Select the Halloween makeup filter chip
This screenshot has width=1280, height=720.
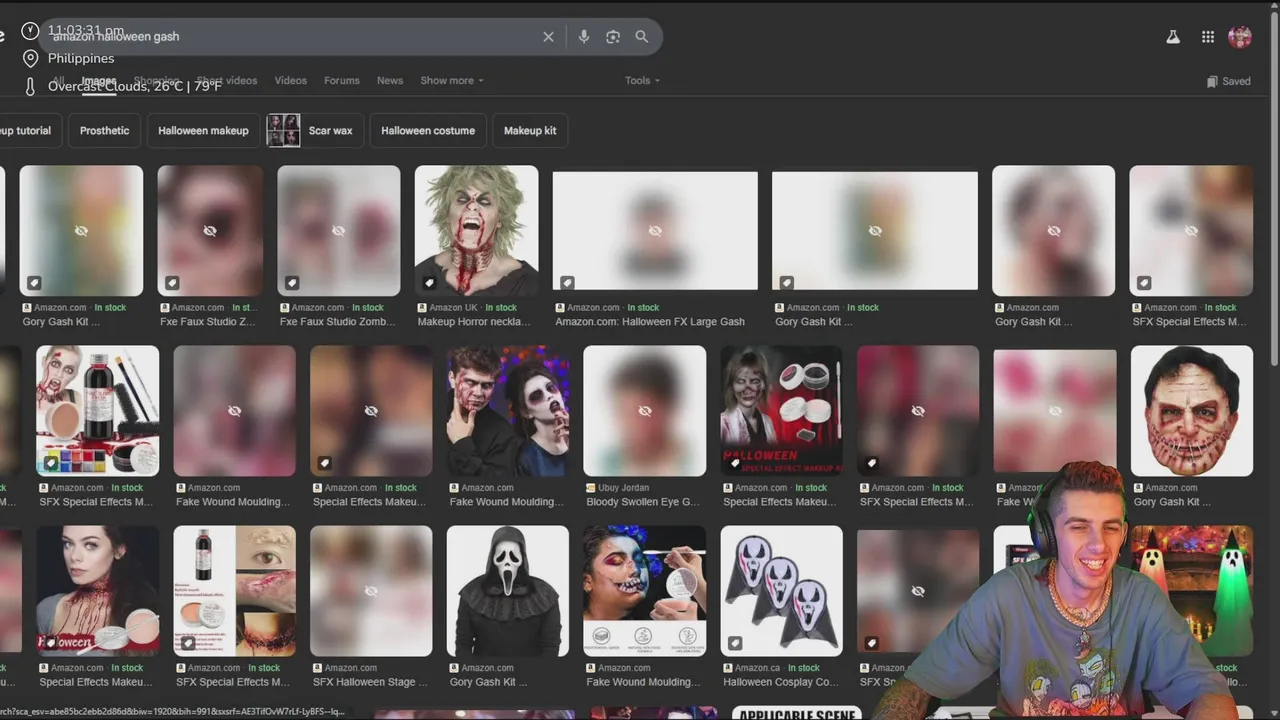(203, 131)
